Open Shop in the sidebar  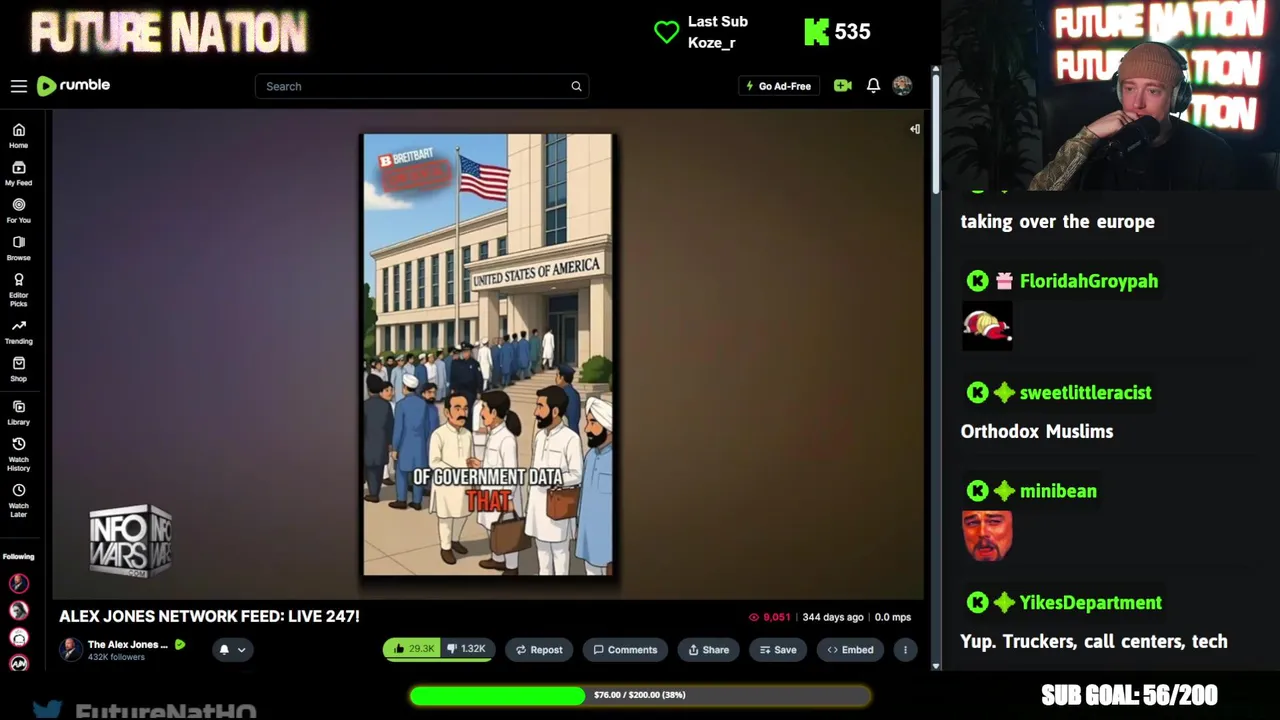point(18,370)
